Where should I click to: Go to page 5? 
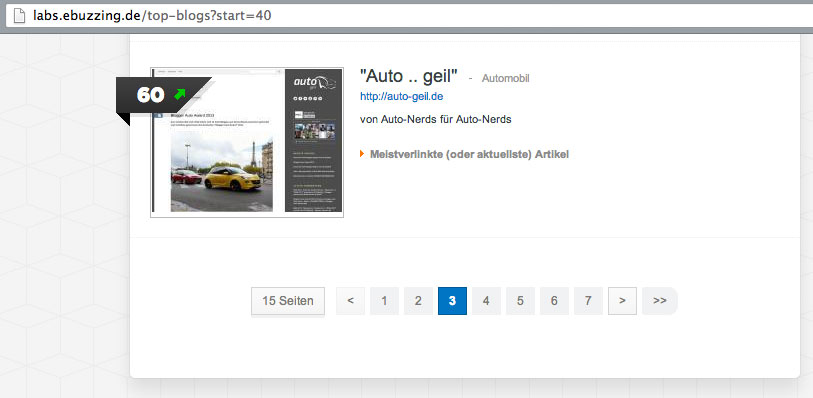pyautogui.click(x=520, y=301)
